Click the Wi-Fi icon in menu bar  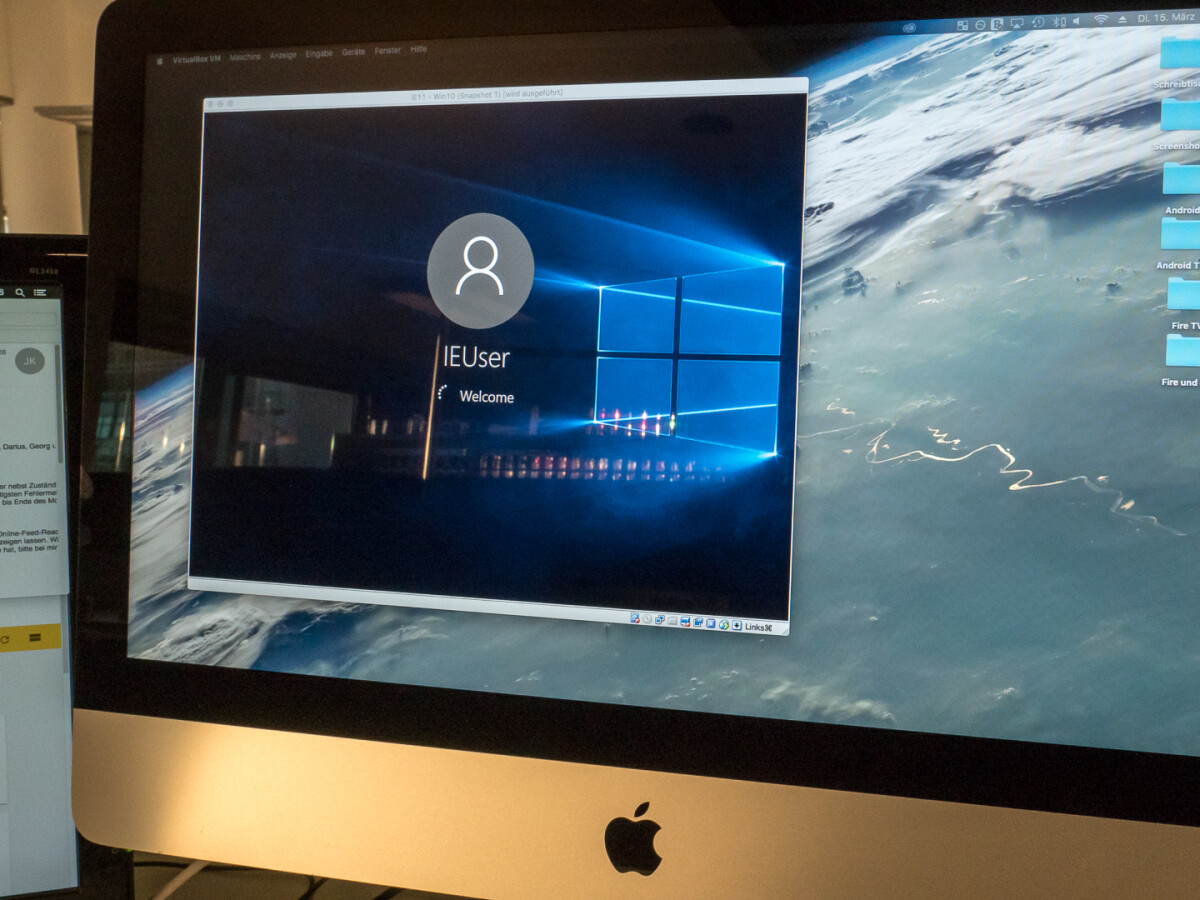tap(1101, 20)
